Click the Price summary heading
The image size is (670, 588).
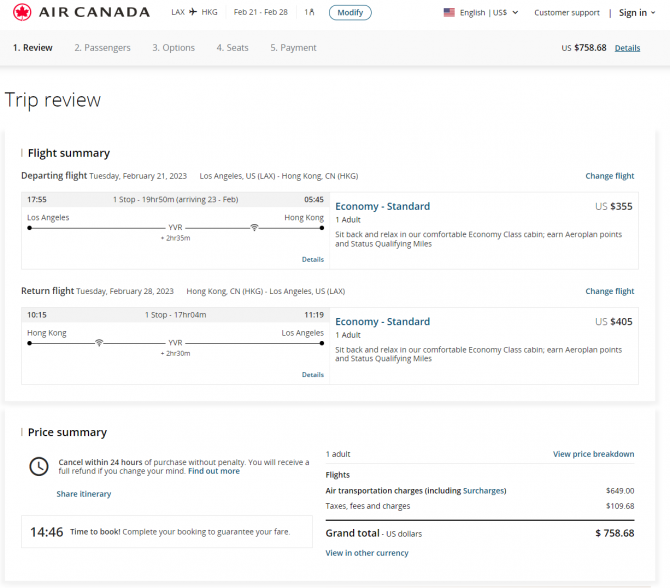pyautogui.click(x=67, y=432)
